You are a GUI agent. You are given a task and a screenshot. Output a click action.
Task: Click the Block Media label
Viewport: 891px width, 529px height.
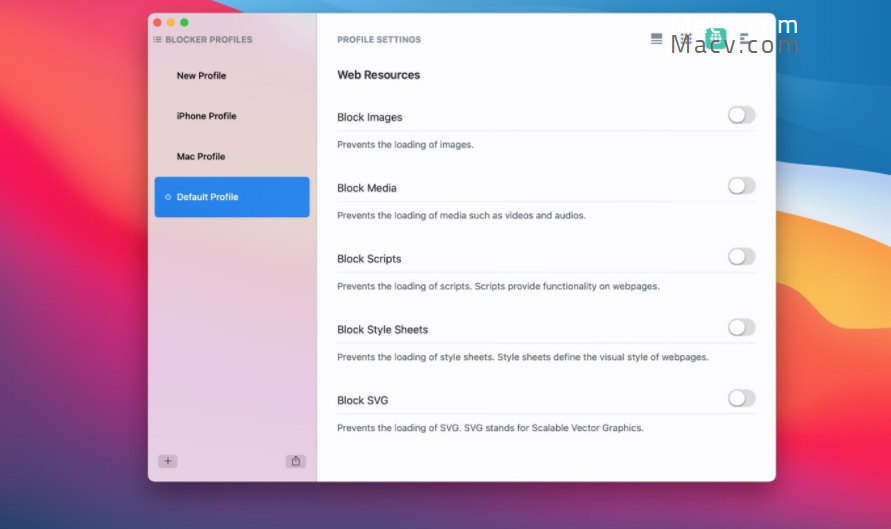[x=367, y=188]
